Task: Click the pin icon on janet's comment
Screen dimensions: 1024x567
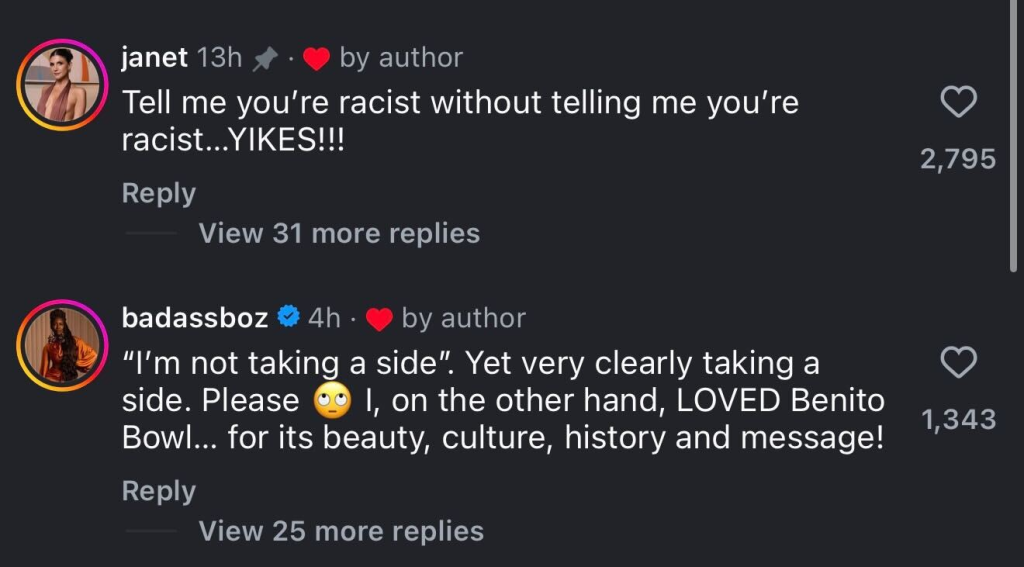Action: [265, 59]
